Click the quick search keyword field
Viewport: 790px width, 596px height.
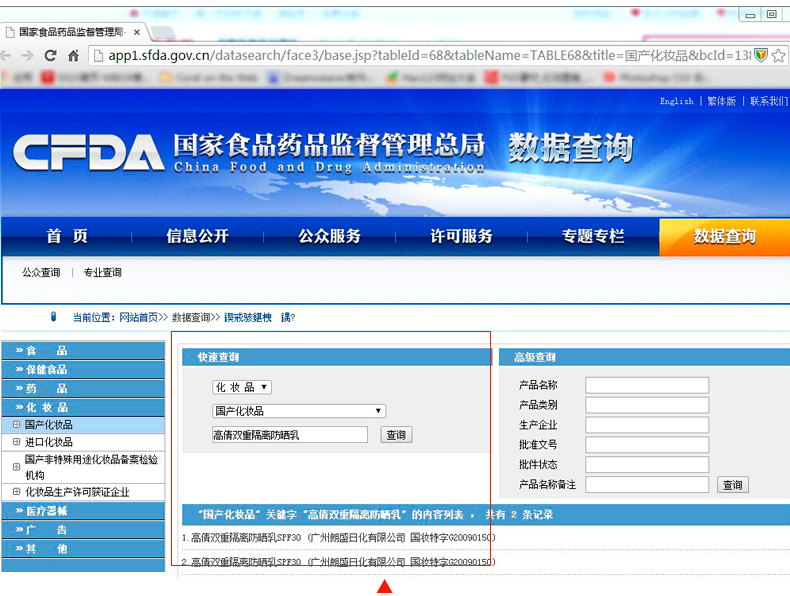tap(290, 435)
